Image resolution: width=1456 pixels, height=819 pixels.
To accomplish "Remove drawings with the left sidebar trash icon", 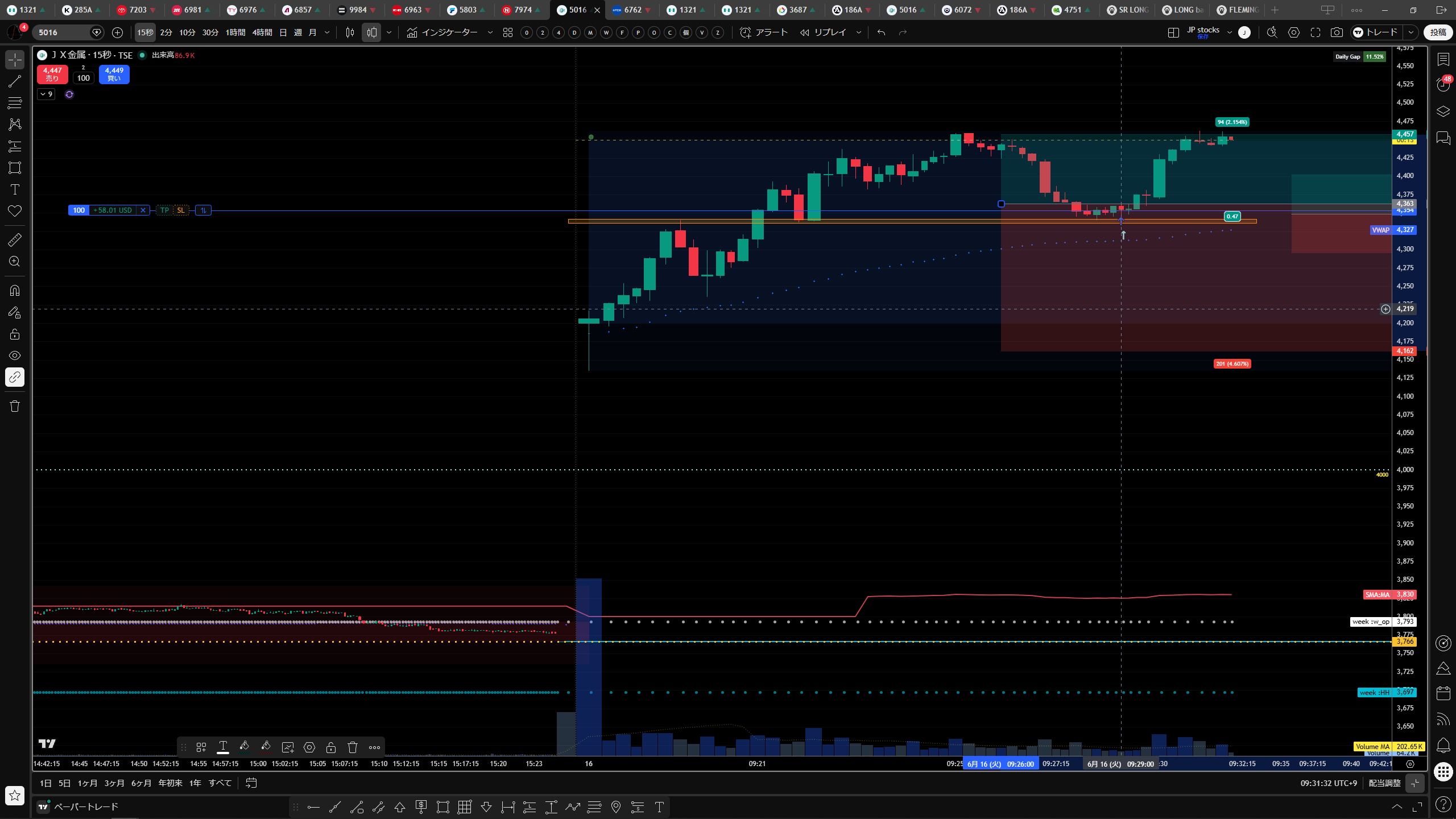I will click(x=15, y=406).
